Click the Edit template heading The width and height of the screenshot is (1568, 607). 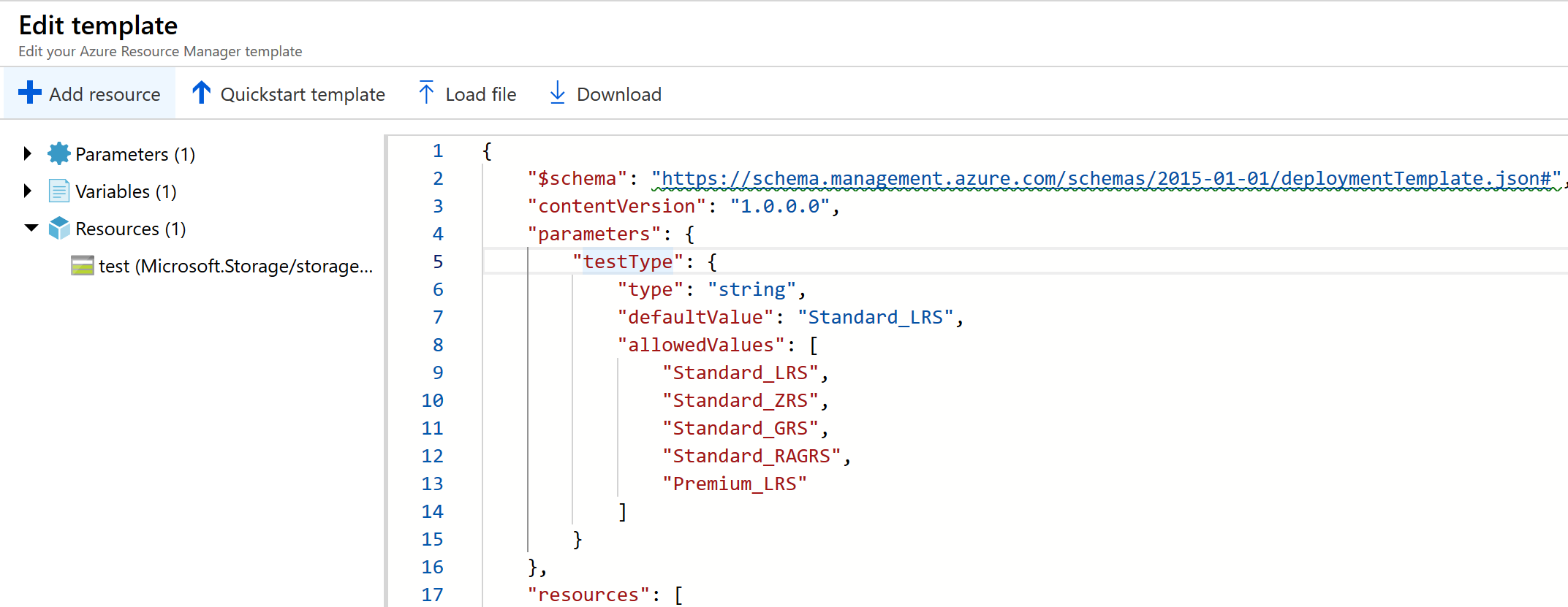pos(98,26)
